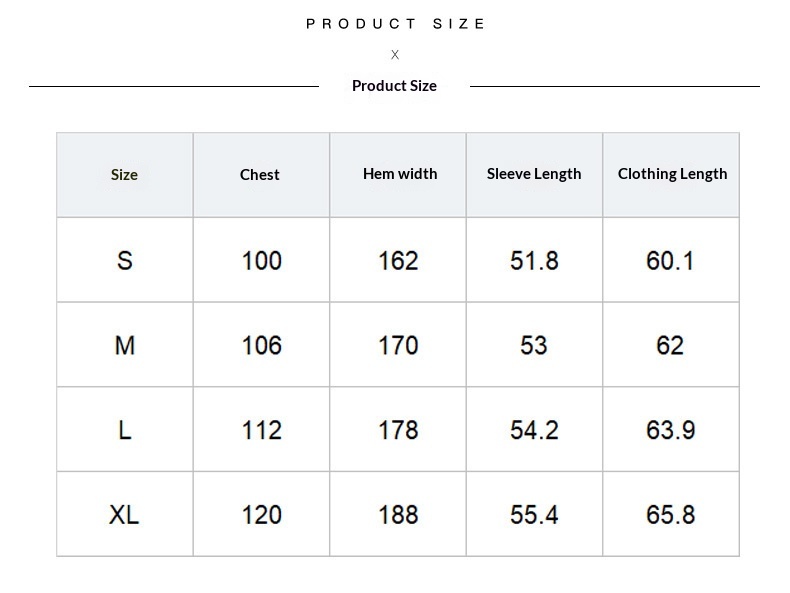The height and width of the screenshot is (593, 790).
Task: Click the S size row label
Action: pos(125,260)
